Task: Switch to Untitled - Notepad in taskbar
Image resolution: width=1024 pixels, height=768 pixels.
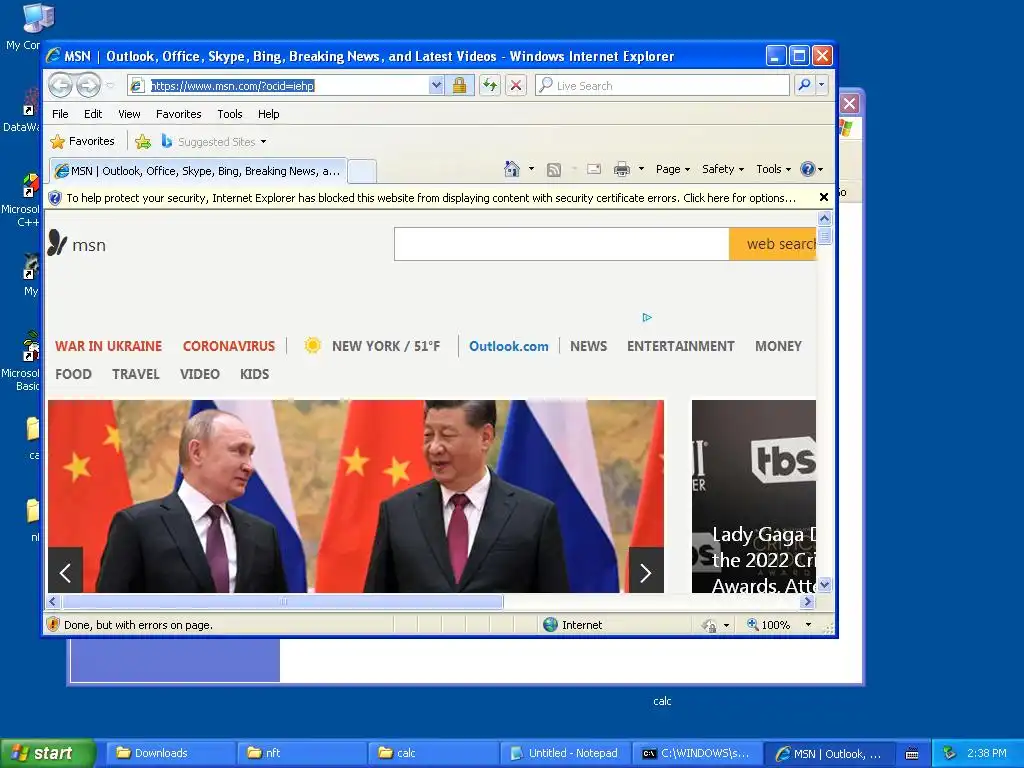Action: tap(564, 754)
